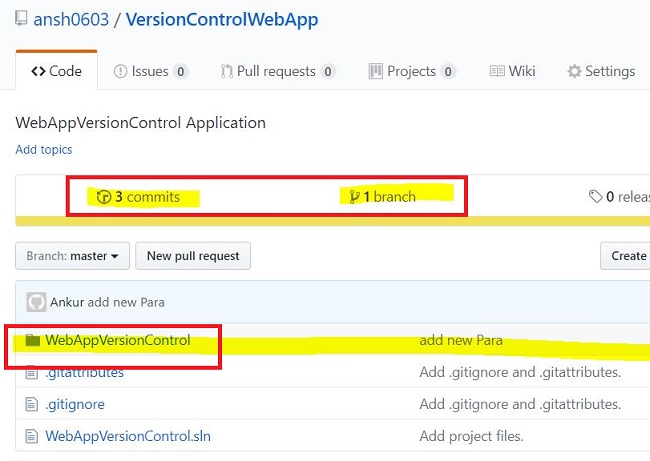Screen dimensions: 650x461
Task: Open the 3 commits link
Action: pos(147,197)
